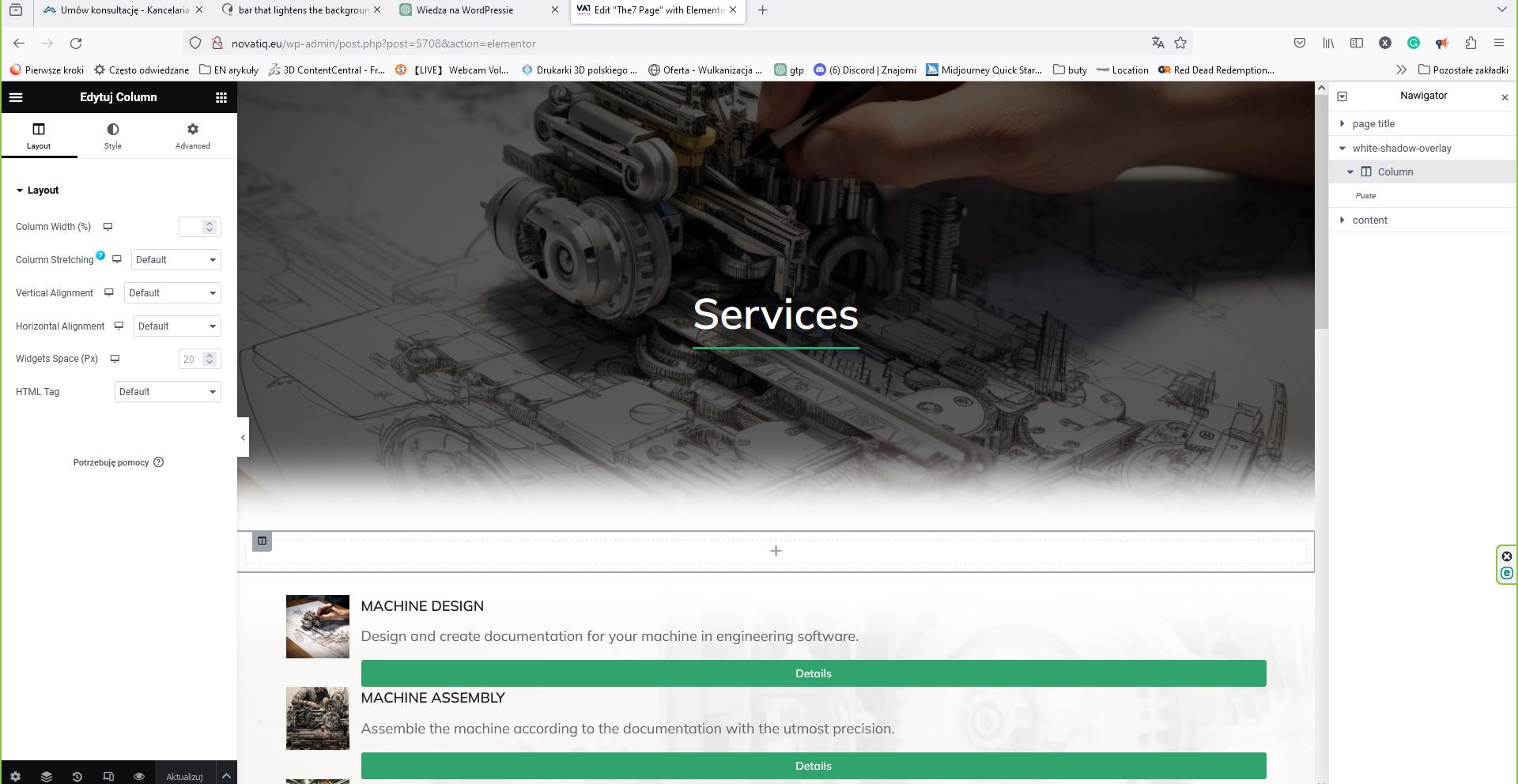
Task: Close the Navigator panel
Action: (x=1505, y=96)
